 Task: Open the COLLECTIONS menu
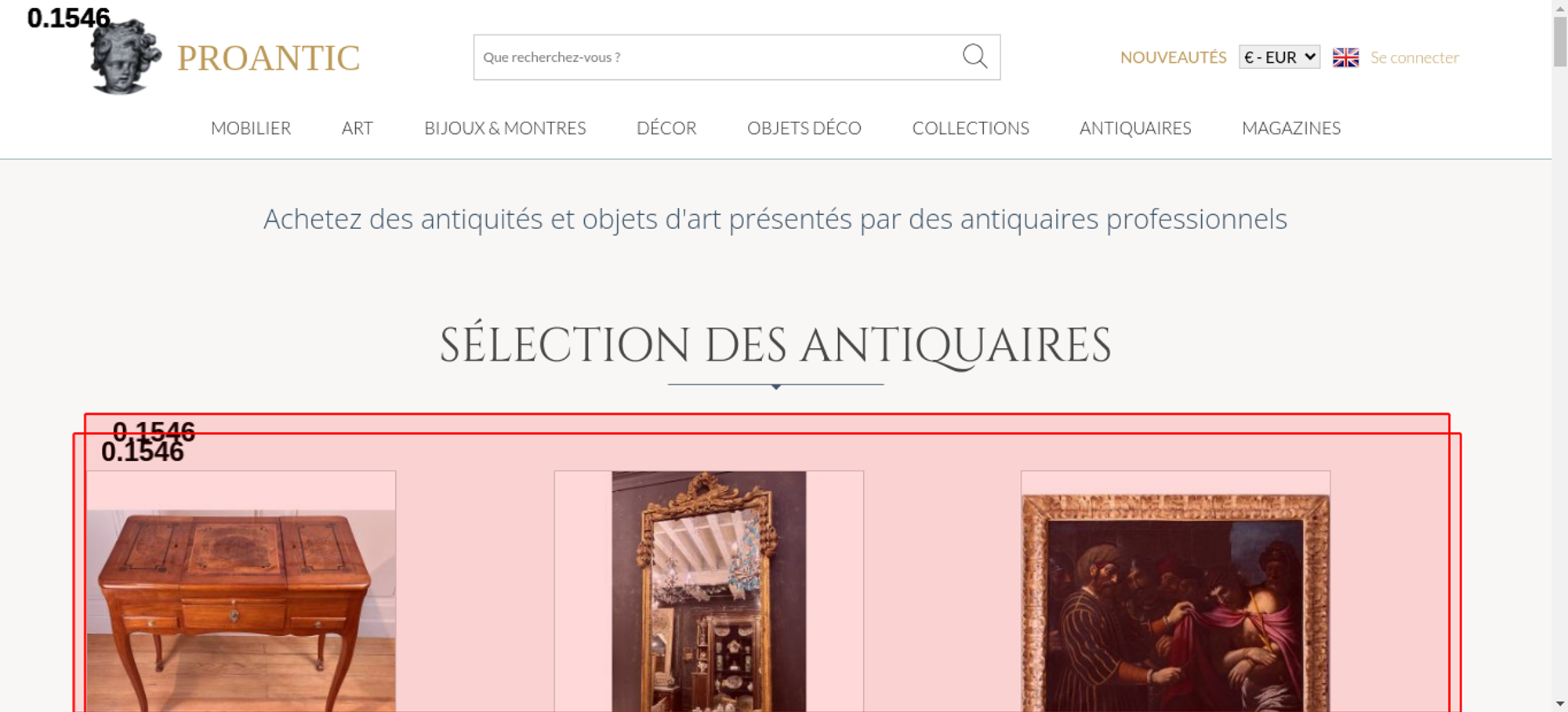click(971, 128)
